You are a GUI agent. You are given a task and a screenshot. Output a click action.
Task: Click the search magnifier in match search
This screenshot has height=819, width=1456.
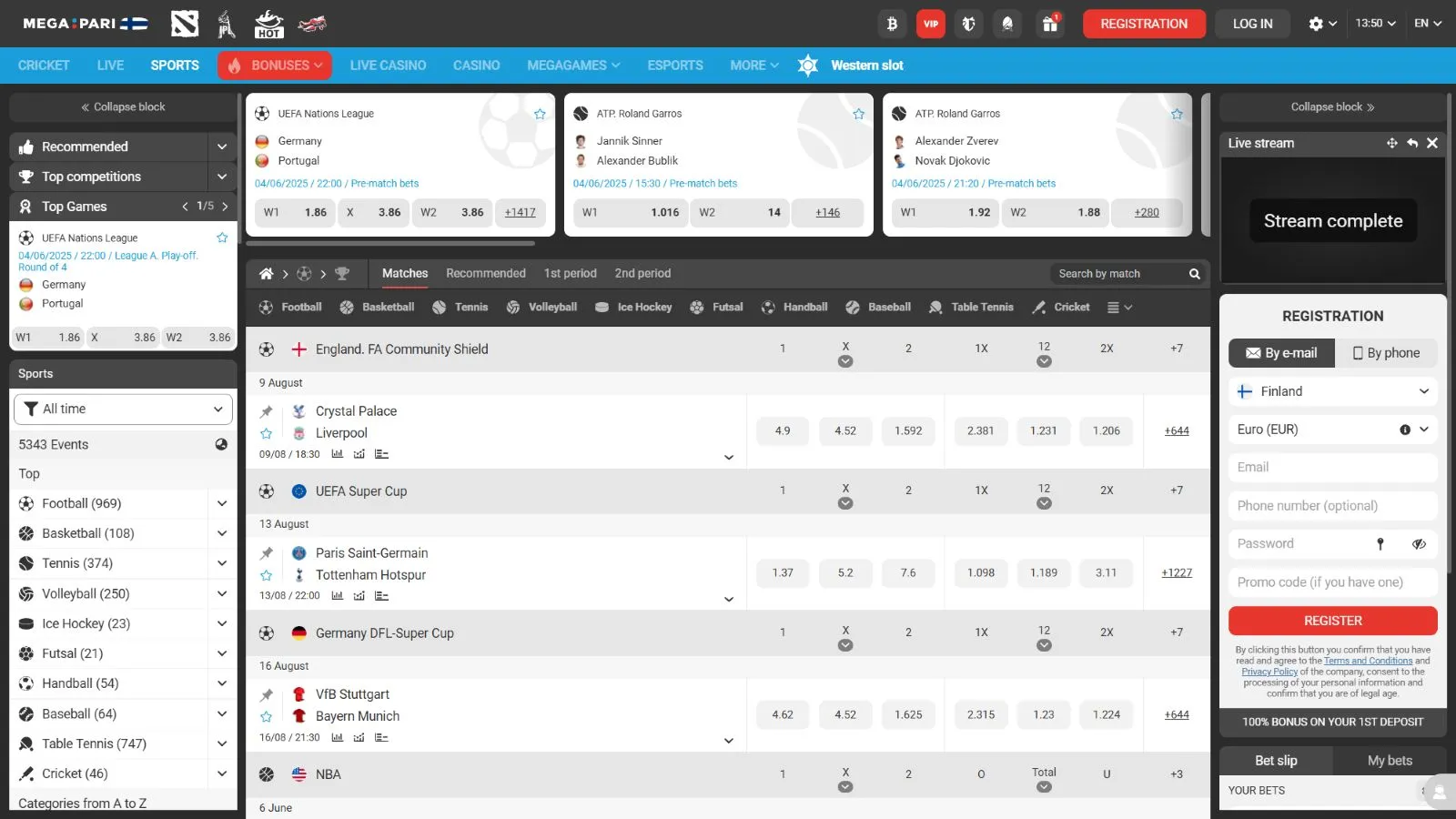pos(1194,274)
